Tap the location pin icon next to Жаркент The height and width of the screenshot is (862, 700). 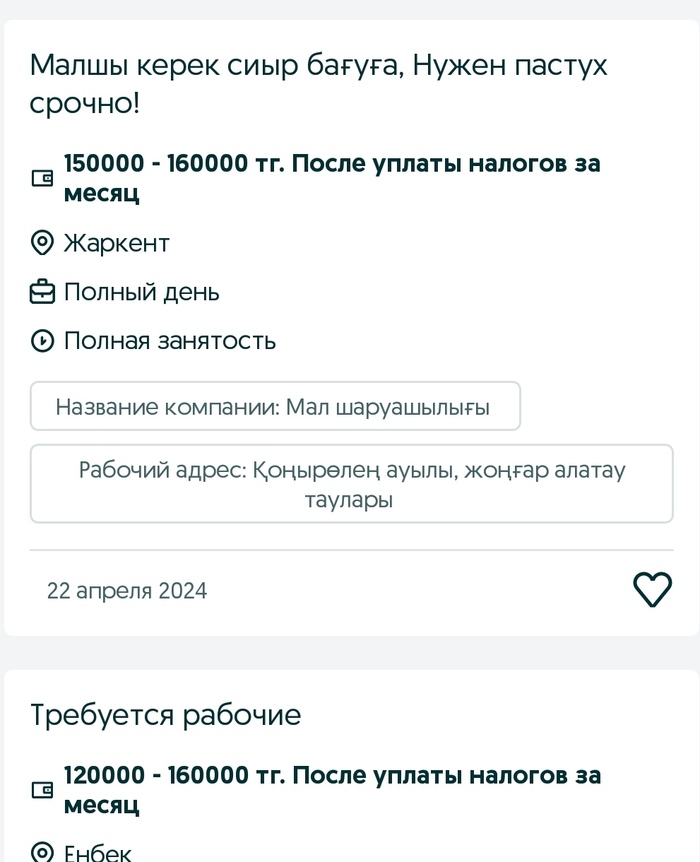(x=42, y=243)
